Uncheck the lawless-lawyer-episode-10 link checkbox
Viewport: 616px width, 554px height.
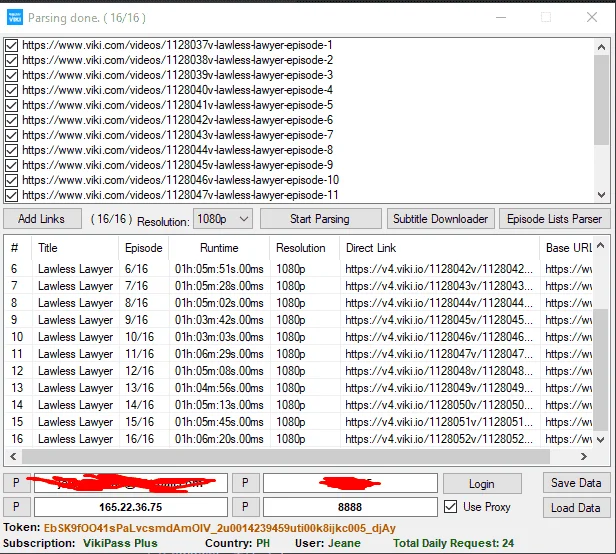point(11,180)
